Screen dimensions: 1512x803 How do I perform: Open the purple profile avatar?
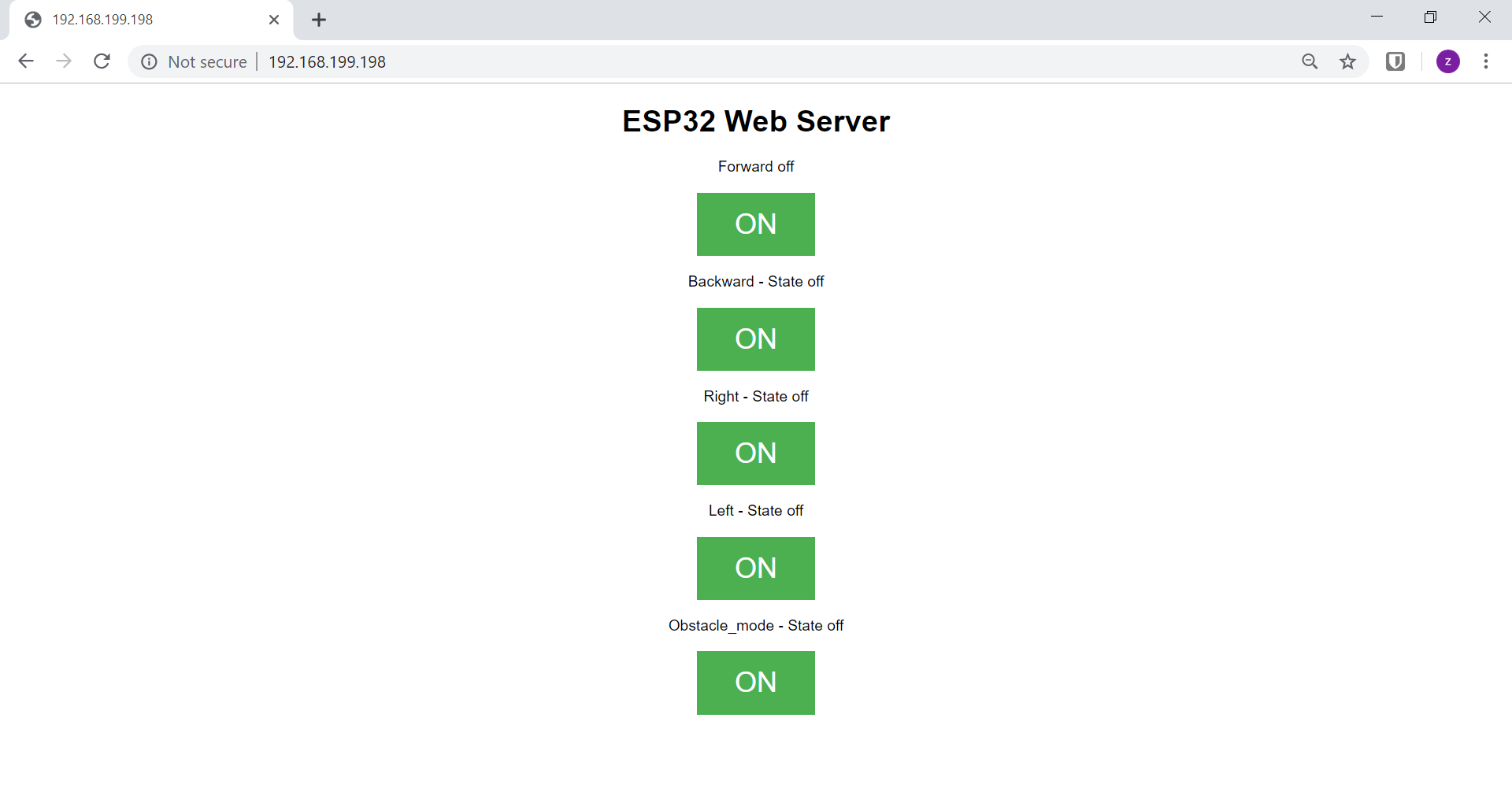click(x=1448, y=61)
